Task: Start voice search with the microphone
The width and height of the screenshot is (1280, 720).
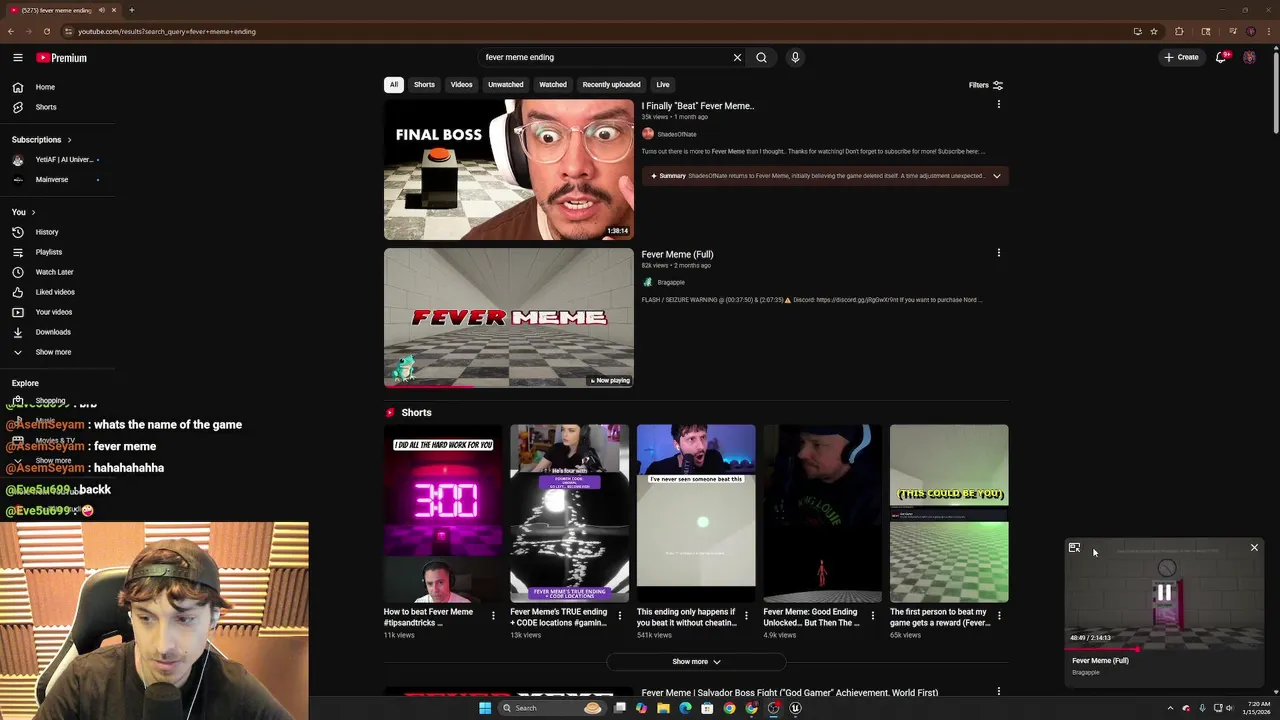Action: (x=795, y=57)
